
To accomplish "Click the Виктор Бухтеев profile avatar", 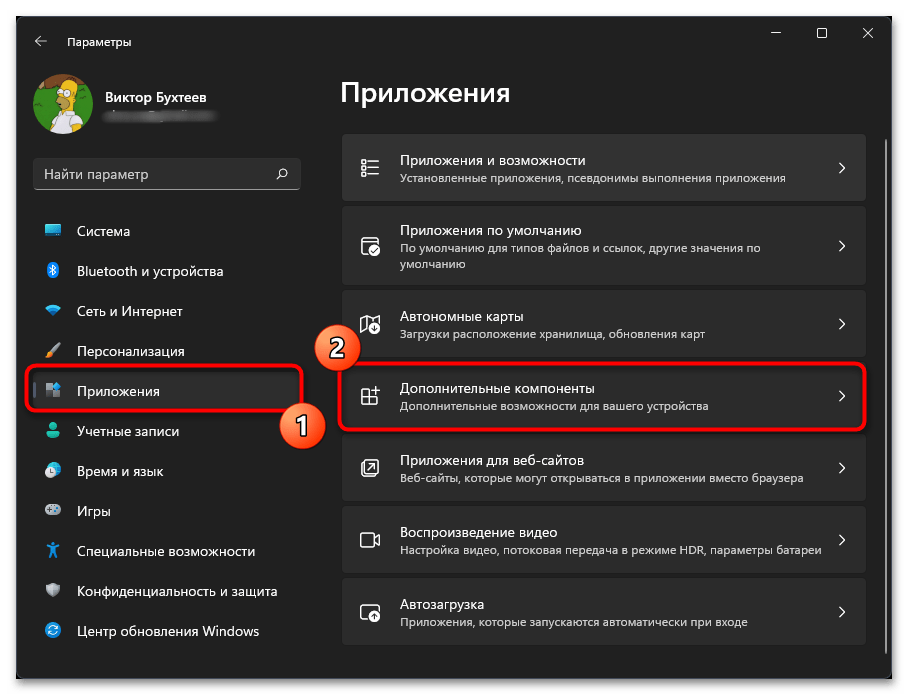I will pos(63,104).
